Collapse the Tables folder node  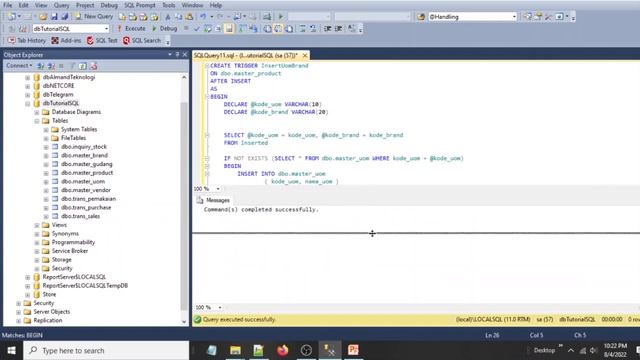tap(37, 121)
